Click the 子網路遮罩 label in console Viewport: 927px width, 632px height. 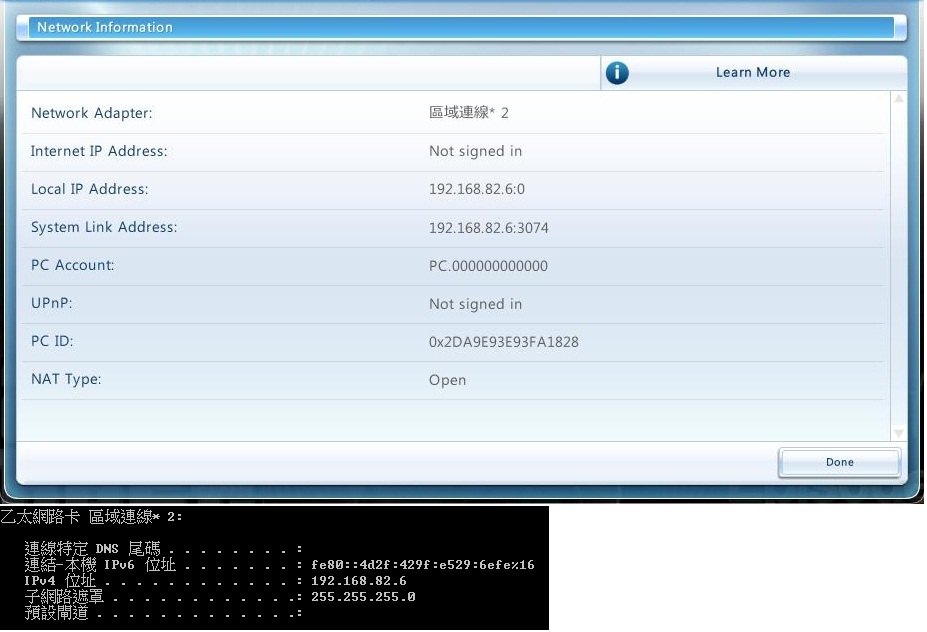pos(64,597)
